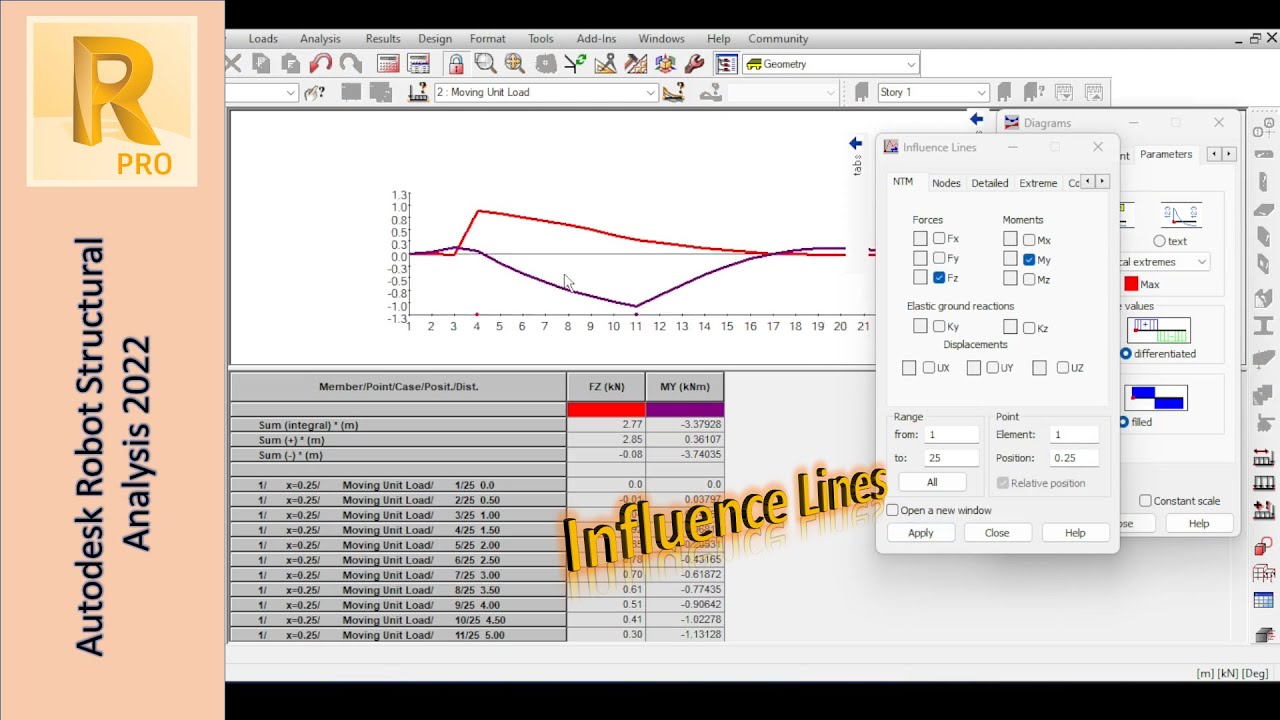Uncheck the Fz force checkbox
Image resolution: width=1280 pixels, height=720 pixels.
pyautogui.click(x=939, y=278)
